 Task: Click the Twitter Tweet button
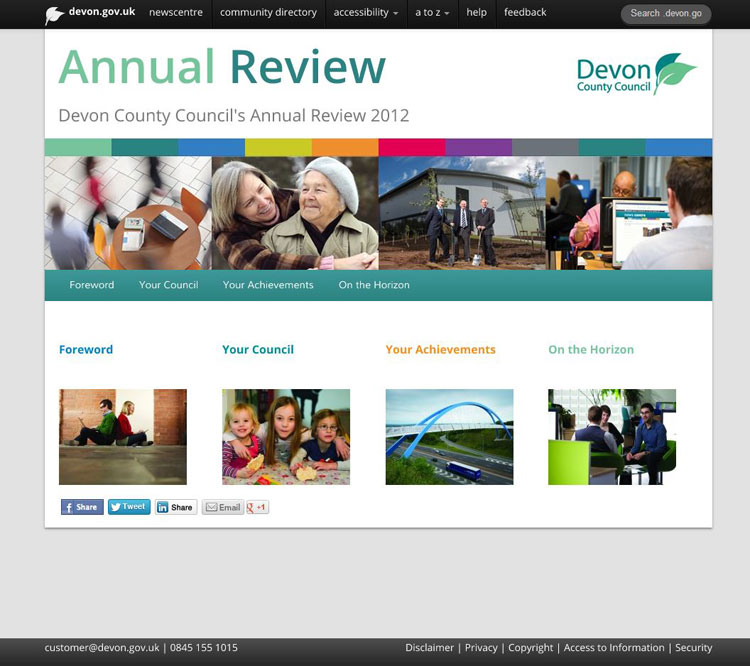pyautogui.click(x=129, y=507)
